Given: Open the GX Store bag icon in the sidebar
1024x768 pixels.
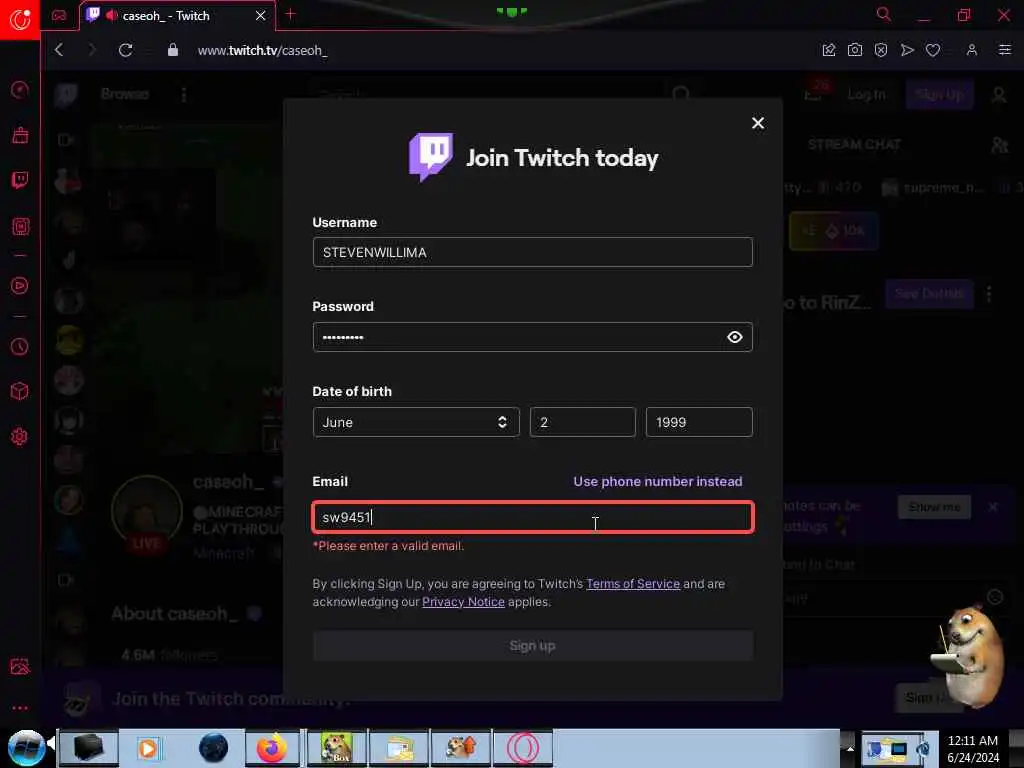Looking at the screenshot, I should pyautogui.click(x=20, y=135).
